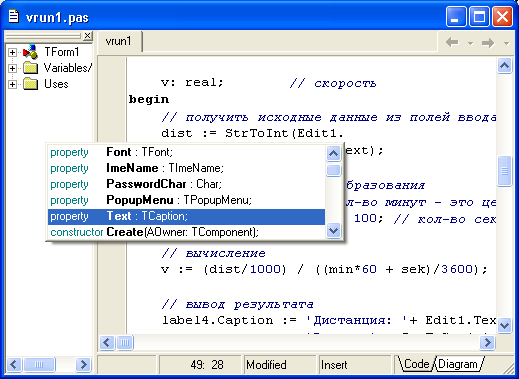Open the forward history dropdown
Image resolution: width=519 pixels, height=379 pixels.
point(507,43)
